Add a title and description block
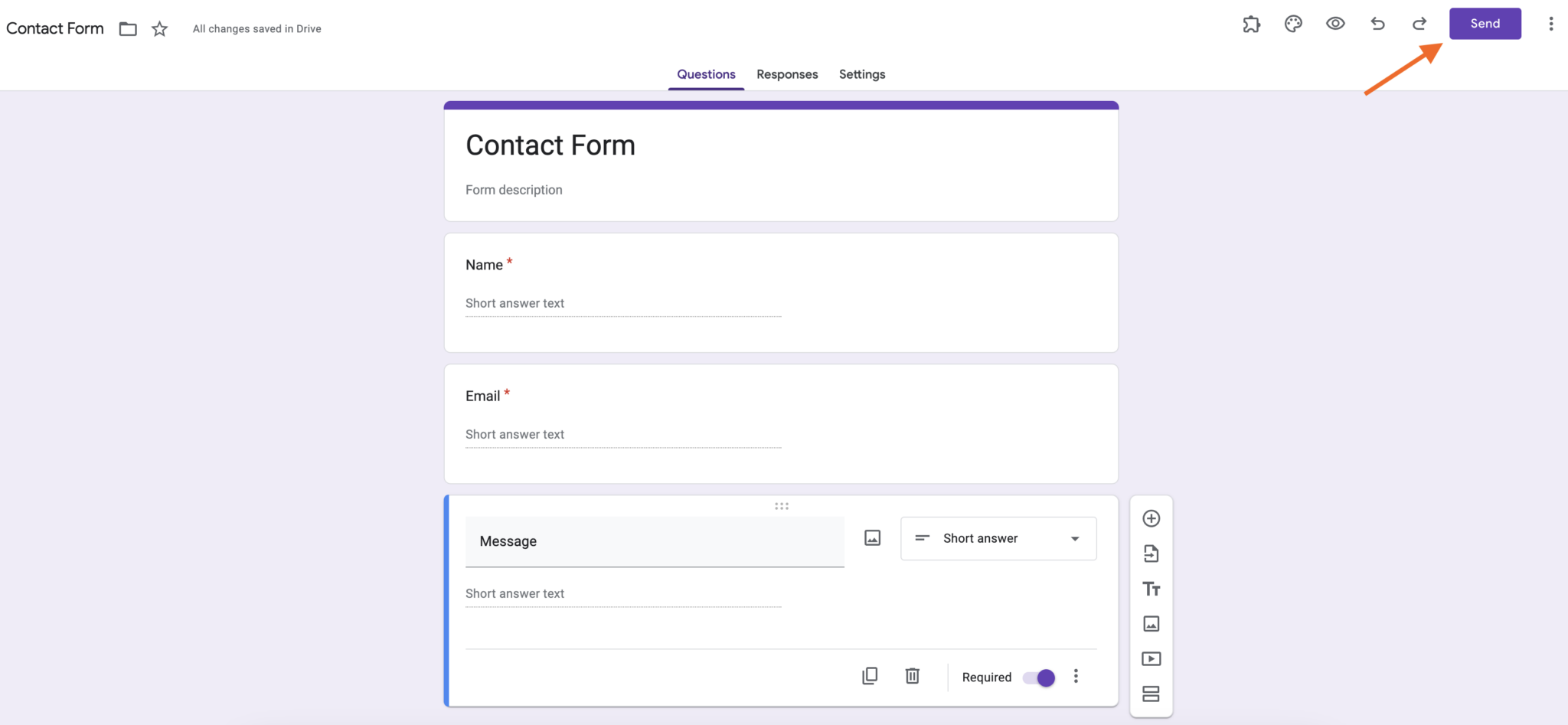This screenshot has width=1568, height=725. pos(1151,588)
